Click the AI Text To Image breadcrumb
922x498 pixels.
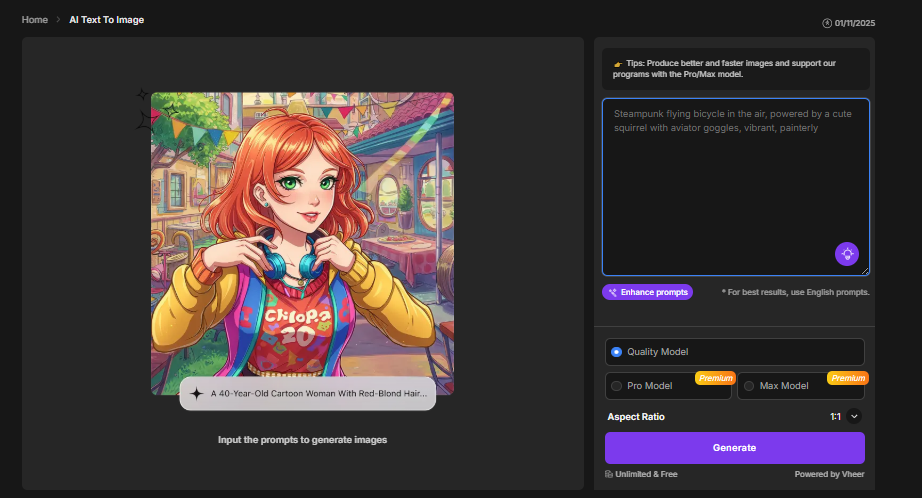[106, 20]
